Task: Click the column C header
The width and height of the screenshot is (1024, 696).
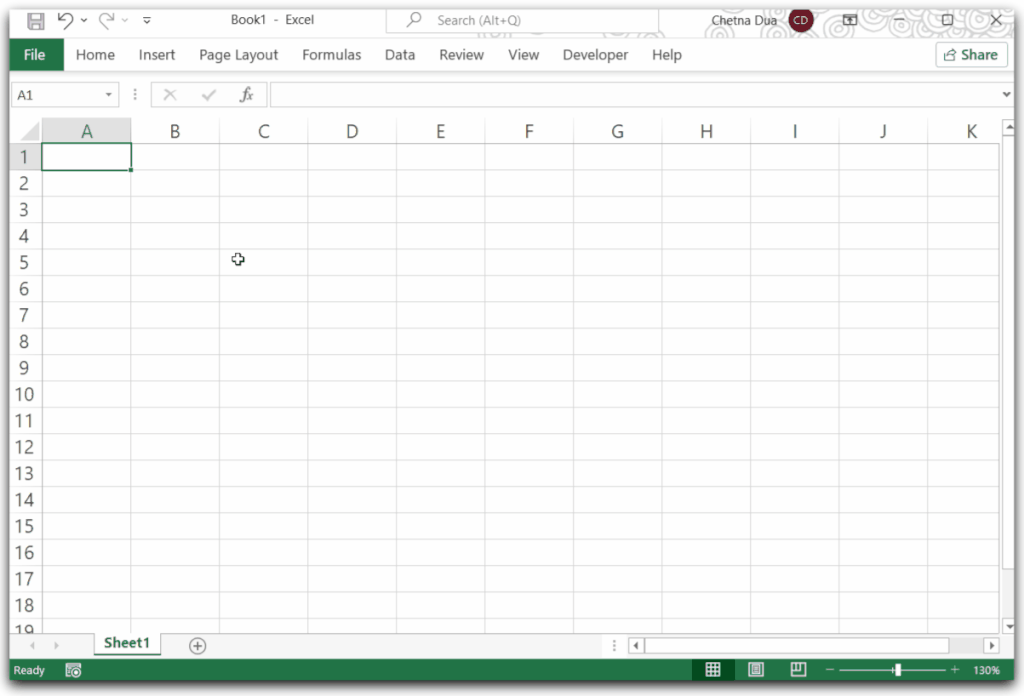Action: pos(263,130)
